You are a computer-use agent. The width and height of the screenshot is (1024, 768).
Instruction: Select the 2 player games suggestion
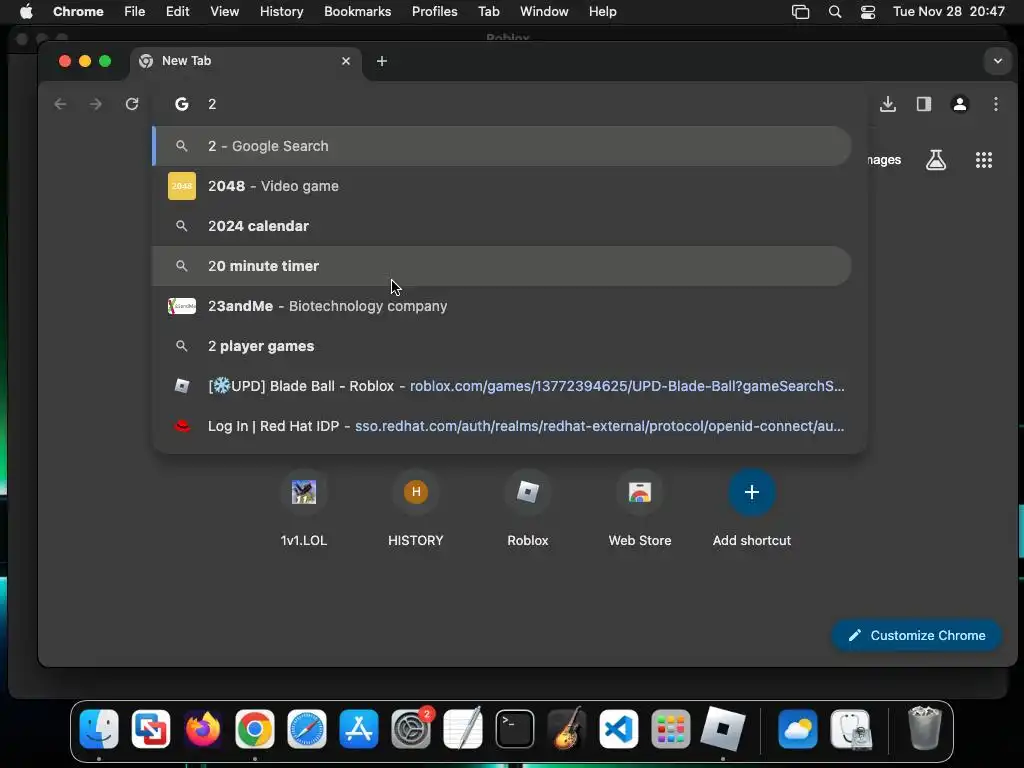coord(502,346)
